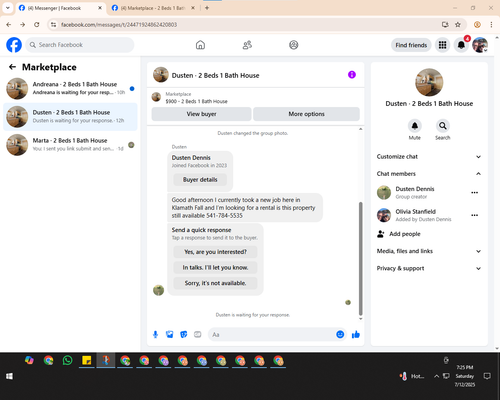Open the profile/groups circle icon in top navigation
This screenshot has height=400, width=500.
pos(294,45)
